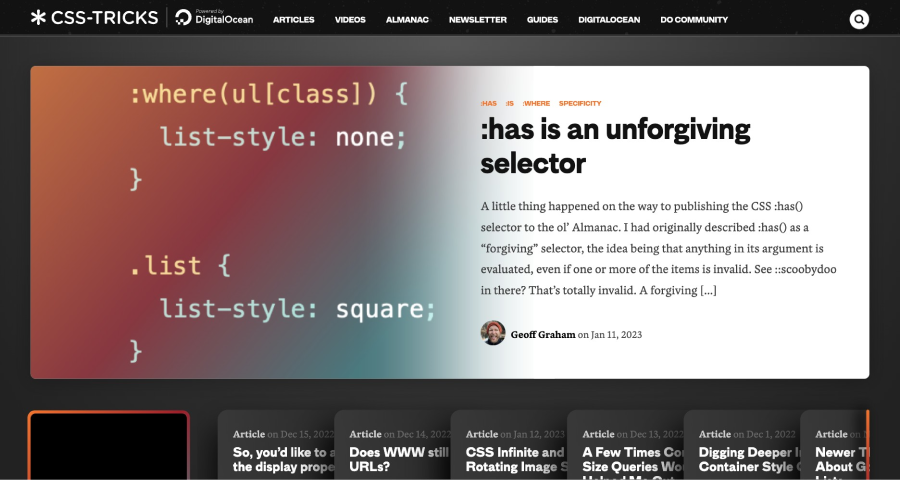
Task: Click the :where tag link
Action: pyautogui.click(x=536, y=103)
